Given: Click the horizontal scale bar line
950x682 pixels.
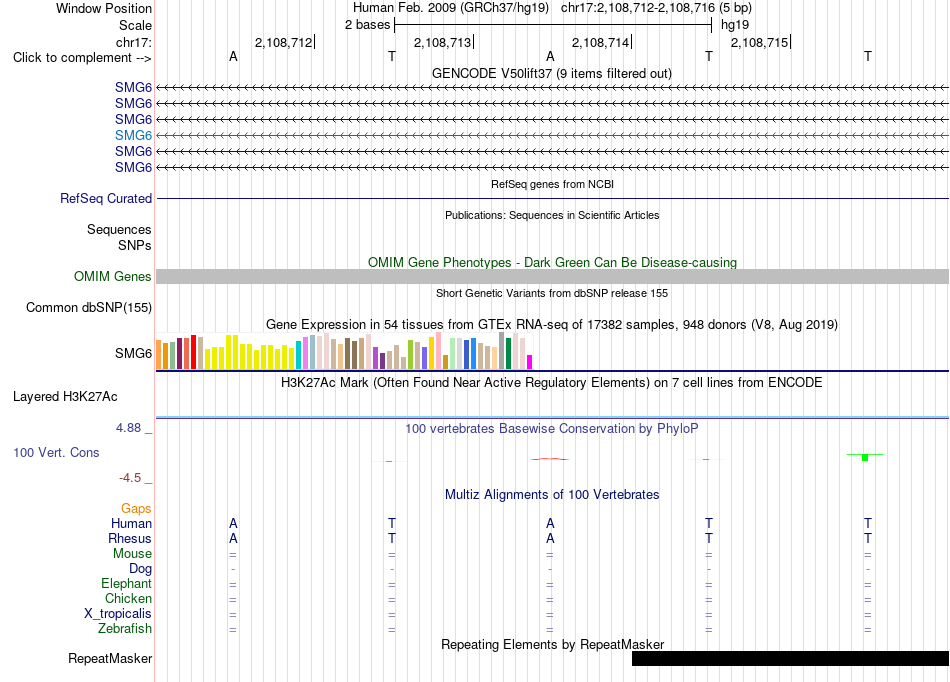Looking at the screenshot, I should click(x=553, y=25).
